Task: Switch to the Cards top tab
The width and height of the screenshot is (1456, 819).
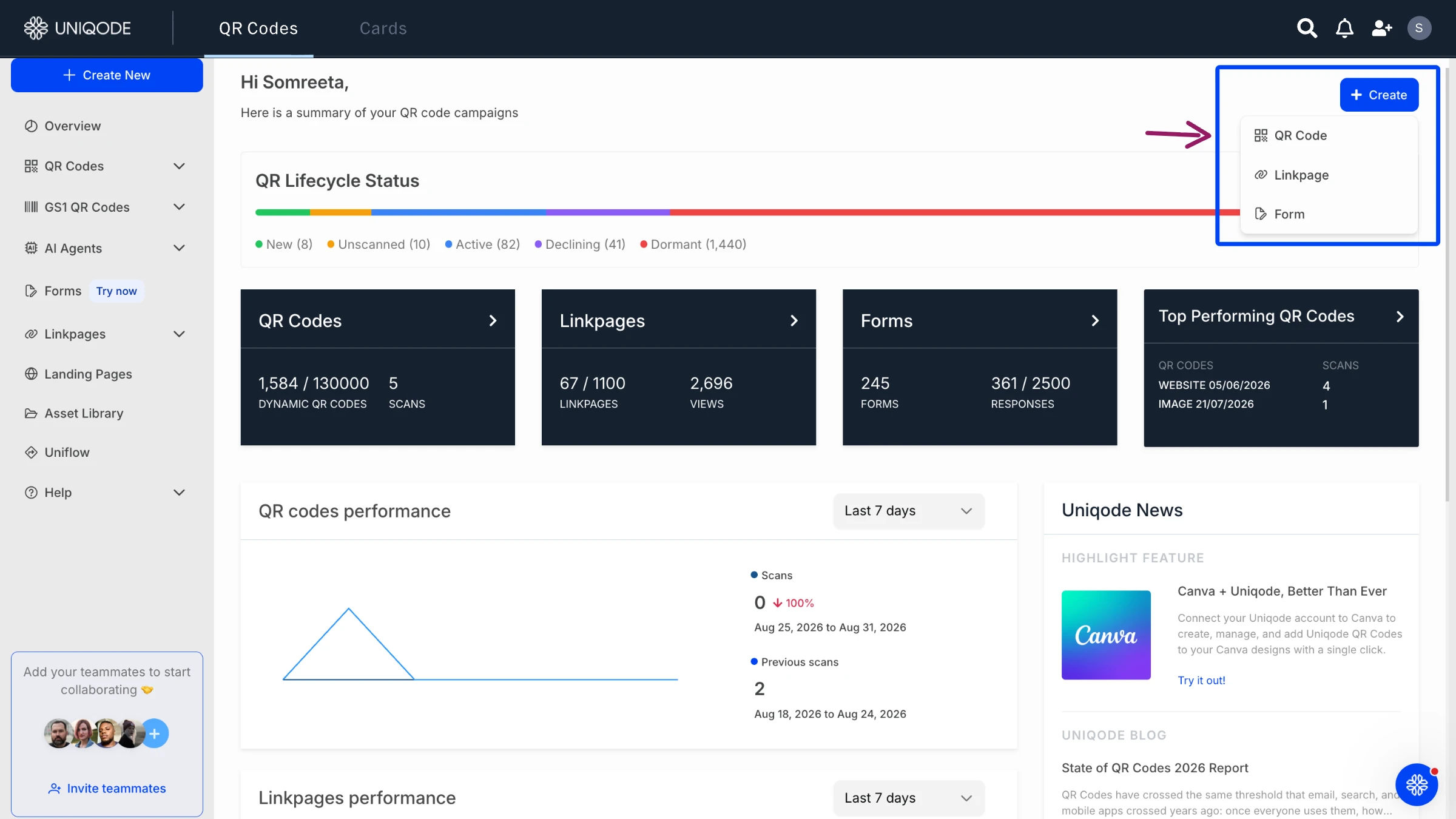Action: click(x=383, y=29)
